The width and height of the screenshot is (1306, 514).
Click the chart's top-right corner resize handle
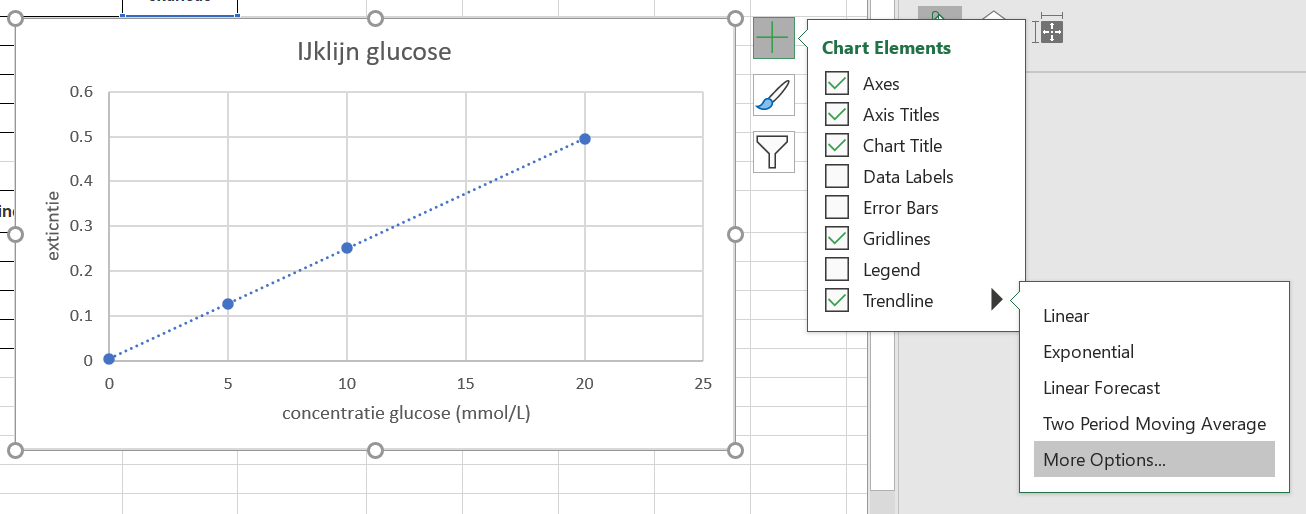click(735, 18)
